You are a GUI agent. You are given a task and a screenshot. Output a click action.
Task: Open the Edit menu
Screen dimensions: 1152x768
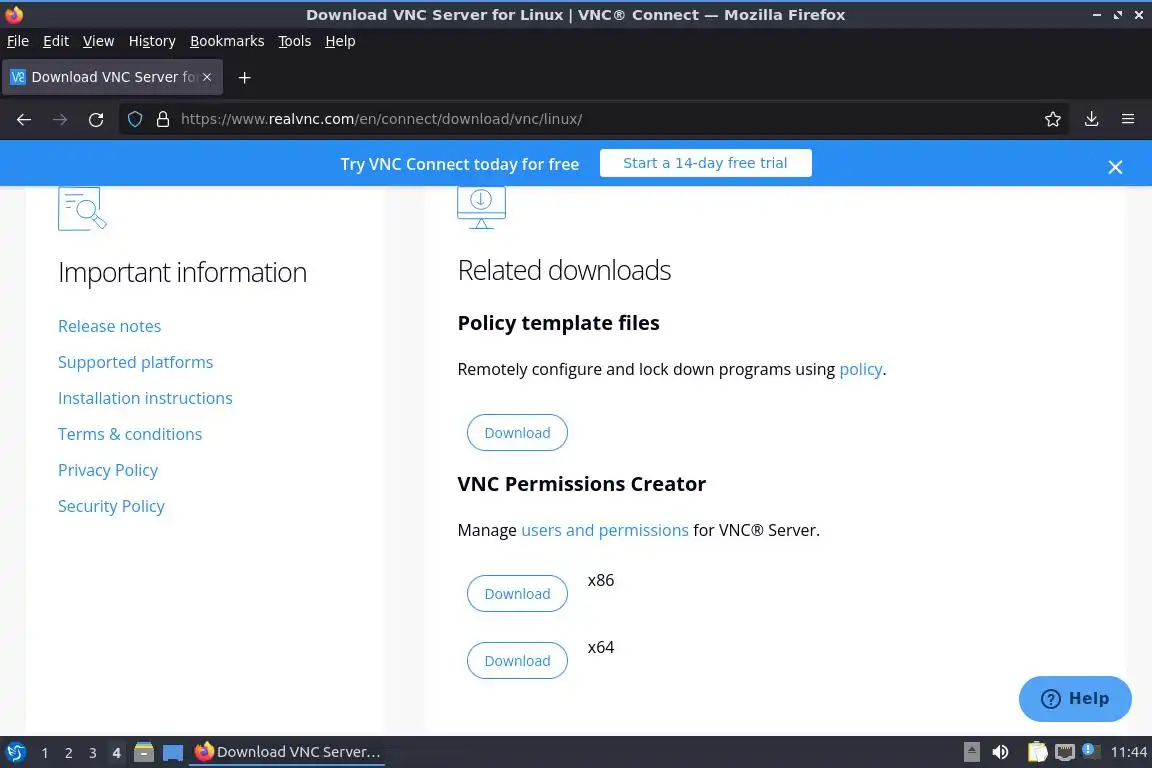(56, 41)
